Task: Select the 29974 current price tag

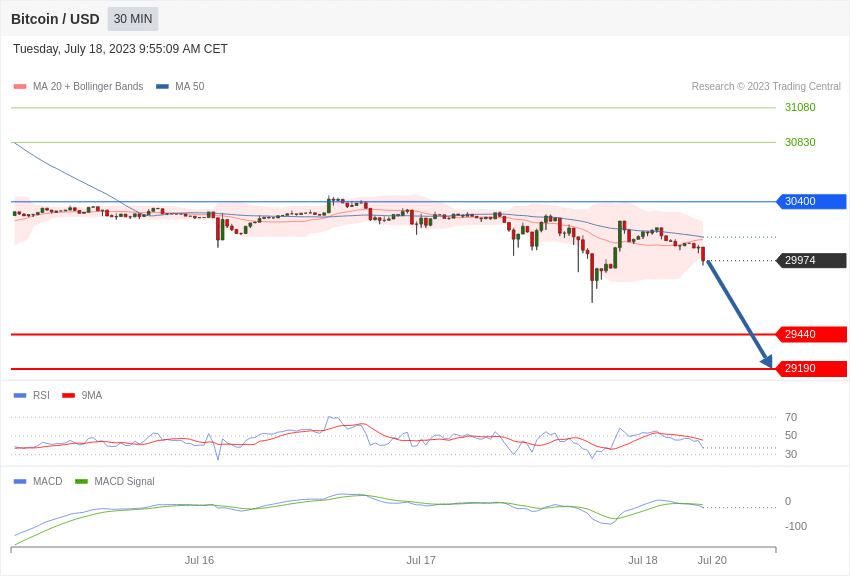Action: point(812,261)
